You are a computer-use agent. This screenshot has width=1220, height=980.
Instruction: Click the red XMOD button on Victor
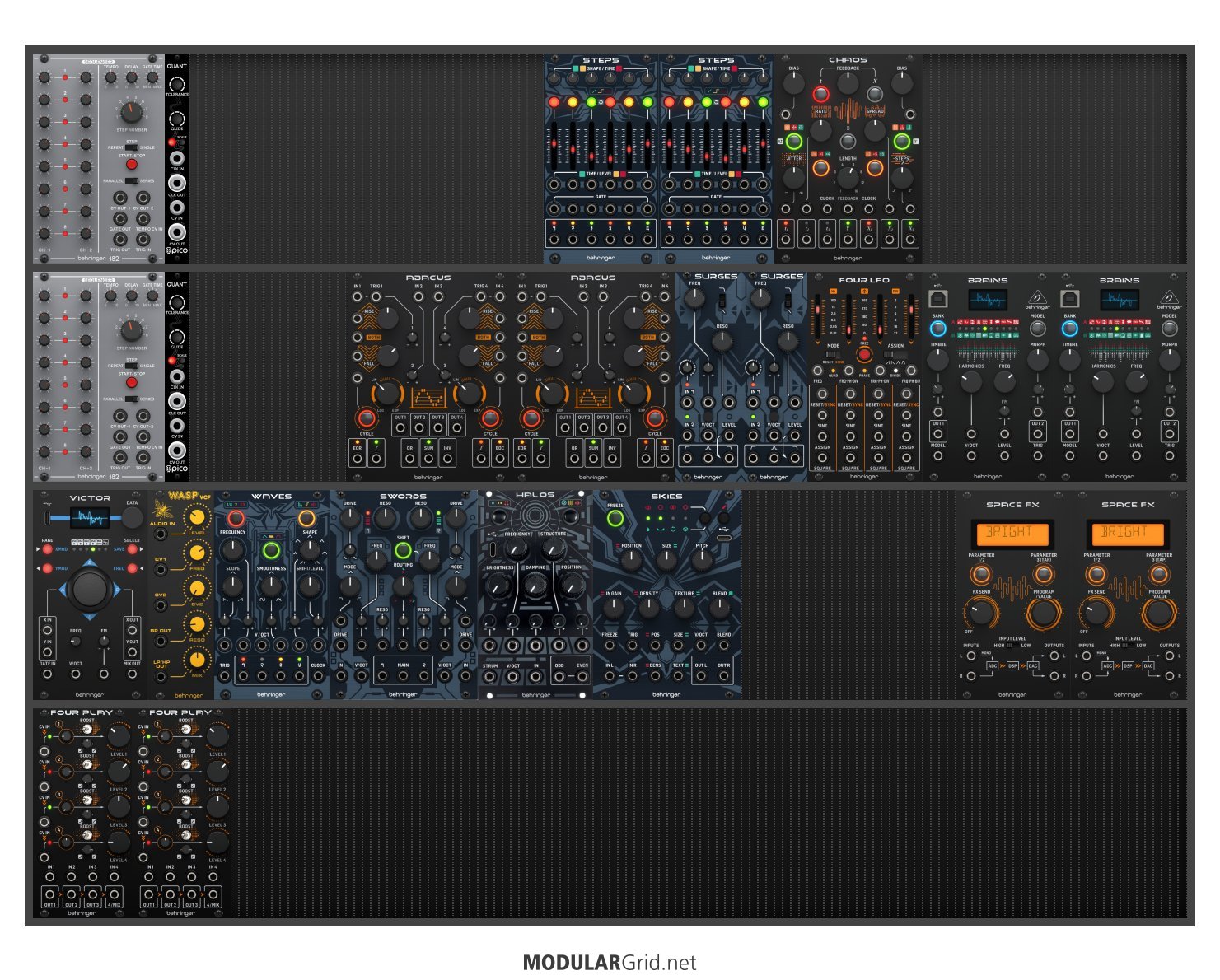48,549
